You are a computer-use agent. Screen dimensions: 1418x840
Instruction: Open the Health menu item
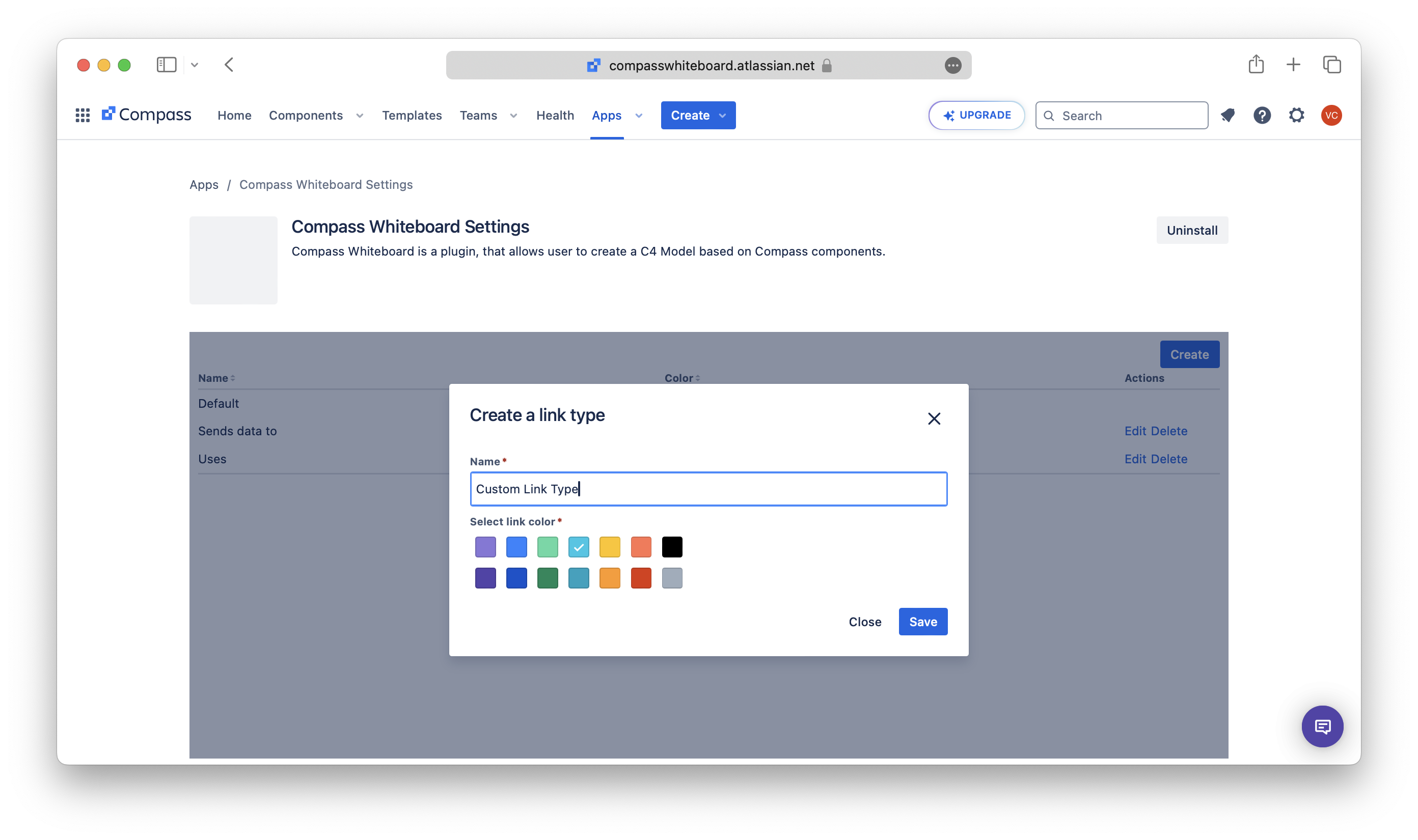(x=555, y=116)
